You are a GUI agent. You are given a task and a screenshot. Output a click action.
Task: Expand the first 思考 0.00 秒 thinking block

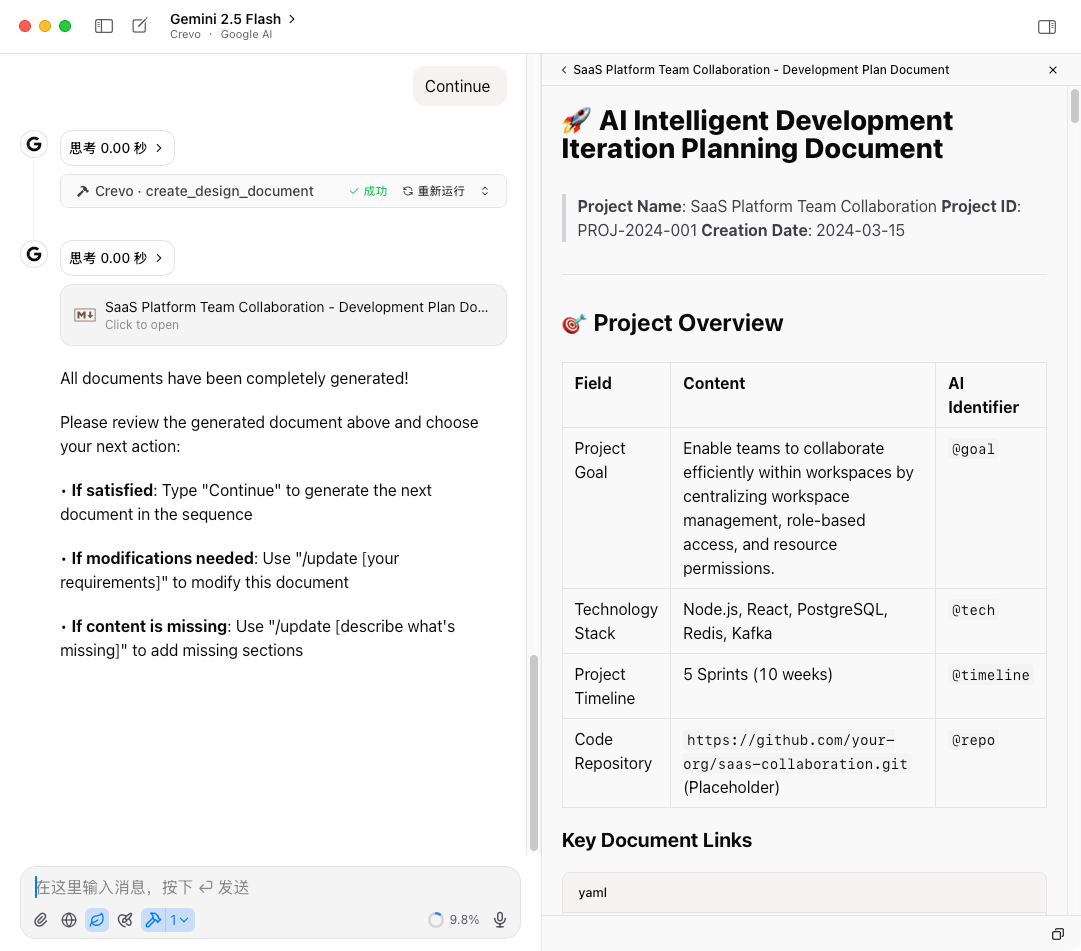point(117,148)
